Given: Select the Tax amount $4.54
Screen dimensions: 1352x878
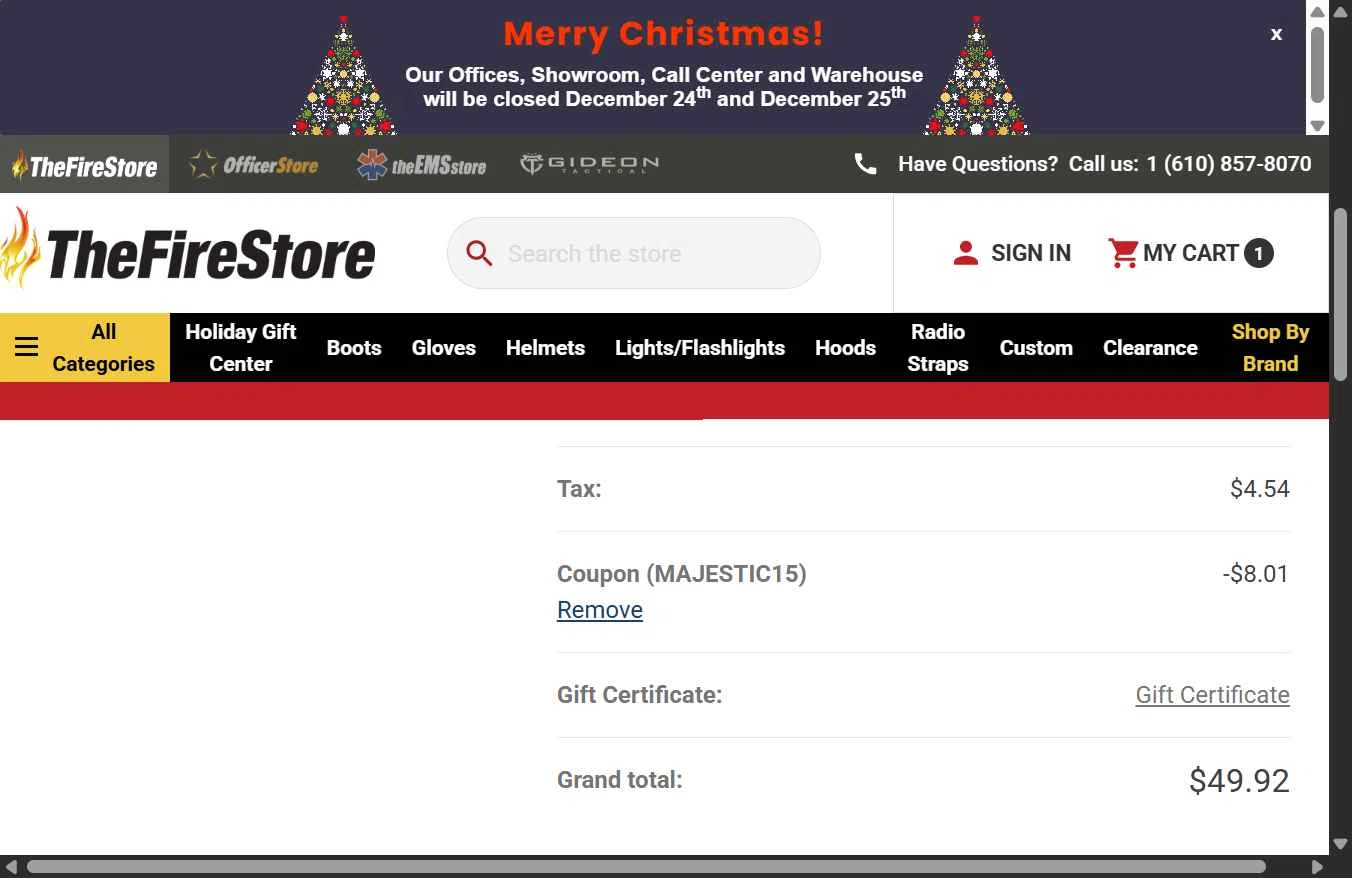Looking at the screenshot, I should (x=1260, y=489).
